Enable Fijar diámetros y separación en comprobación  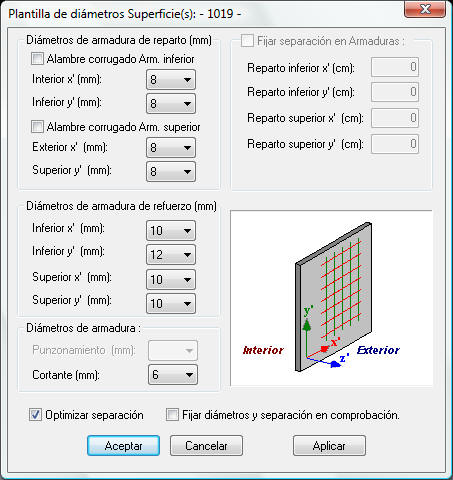(x=172, y=415)
